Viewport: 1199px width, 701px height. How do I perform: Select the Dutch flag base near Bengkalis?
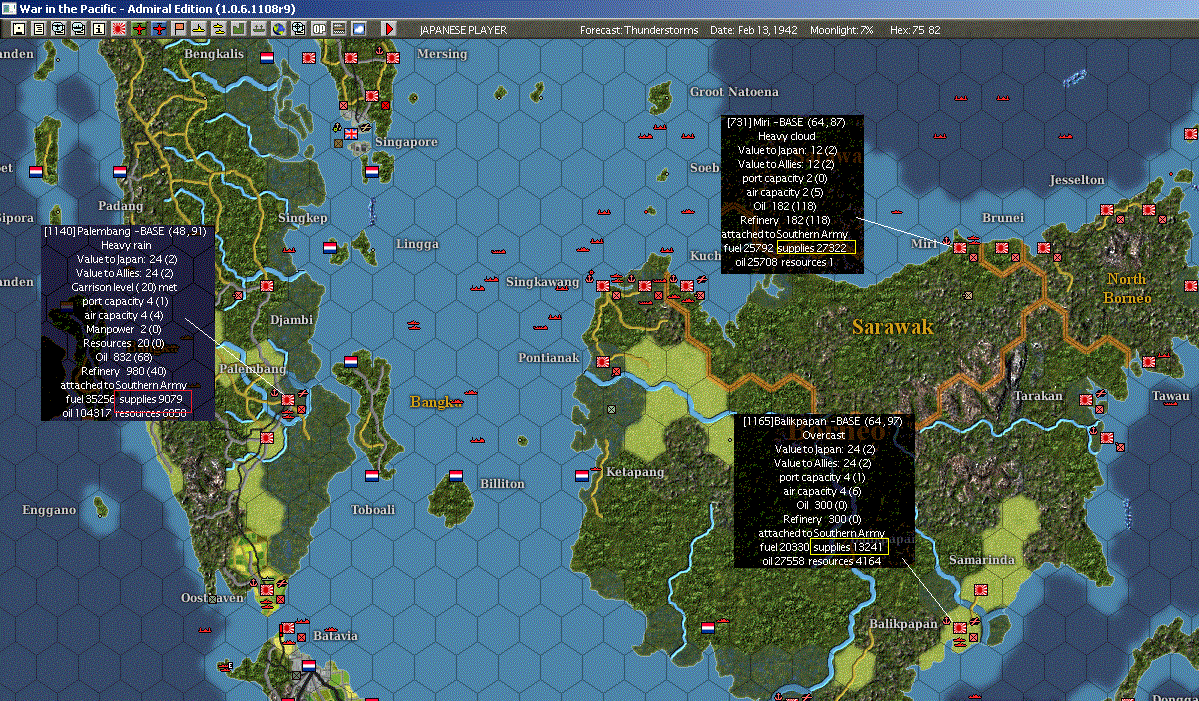click(x=267, y=57)
